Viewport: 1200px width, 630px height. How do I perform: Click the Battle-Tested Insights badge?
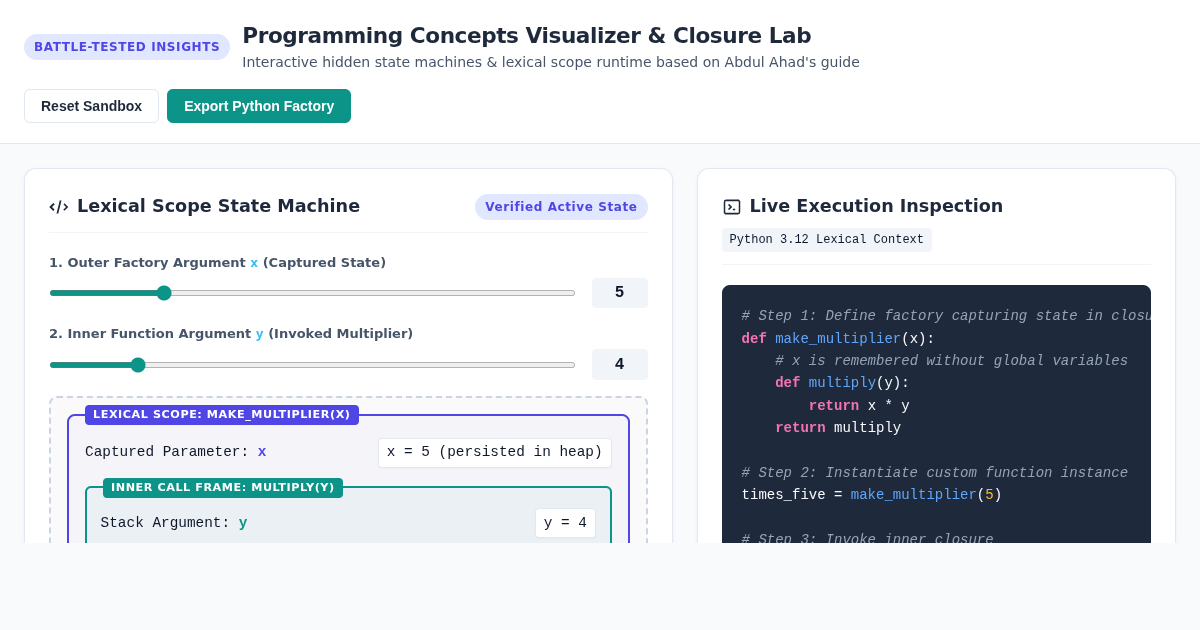click(x=127, y=47)
